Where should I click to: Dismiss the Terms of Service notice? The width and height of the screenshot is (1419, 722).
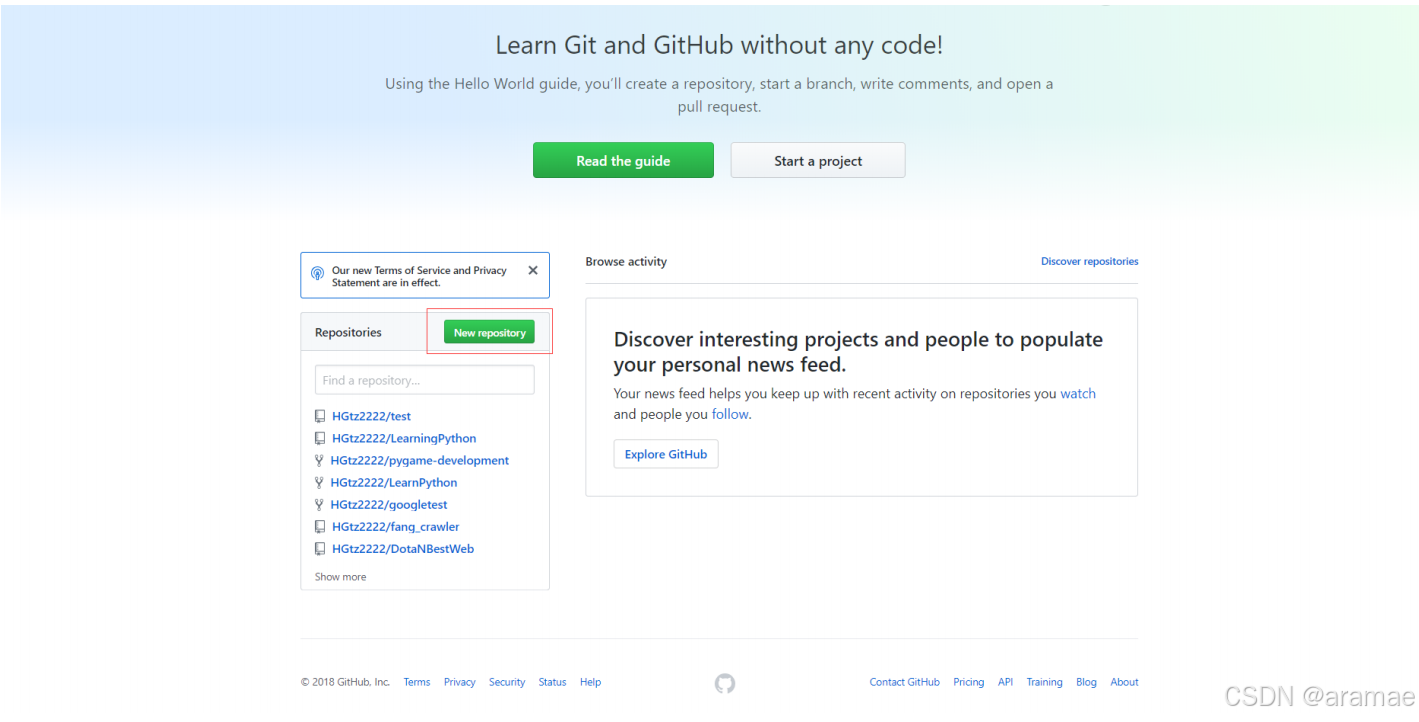533,270
